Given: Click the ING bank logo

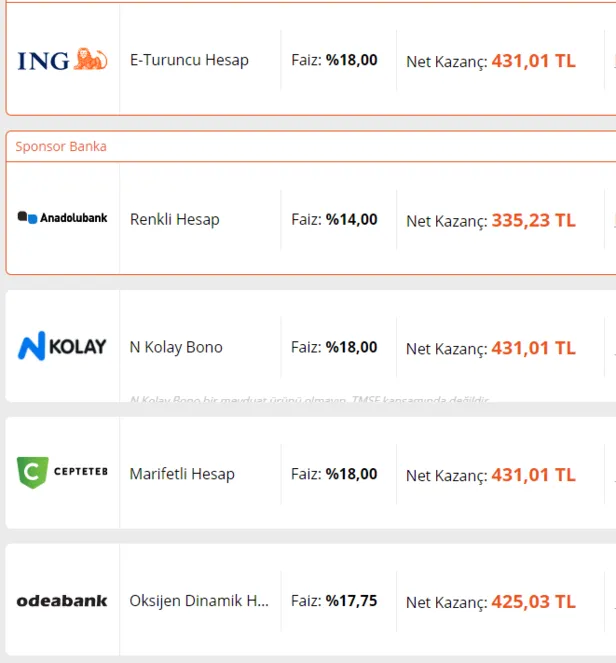Looking at the screenshot, I should pyautogui.click(x=62, y=60).
